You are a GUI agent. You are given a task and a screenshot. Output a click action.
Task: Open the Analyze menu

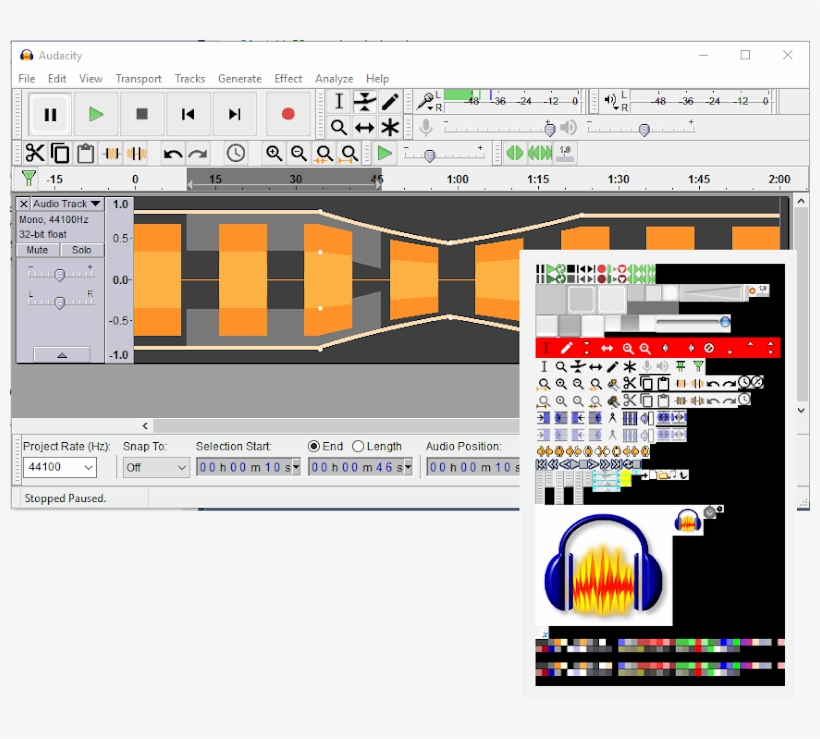[x=334, y=78]
